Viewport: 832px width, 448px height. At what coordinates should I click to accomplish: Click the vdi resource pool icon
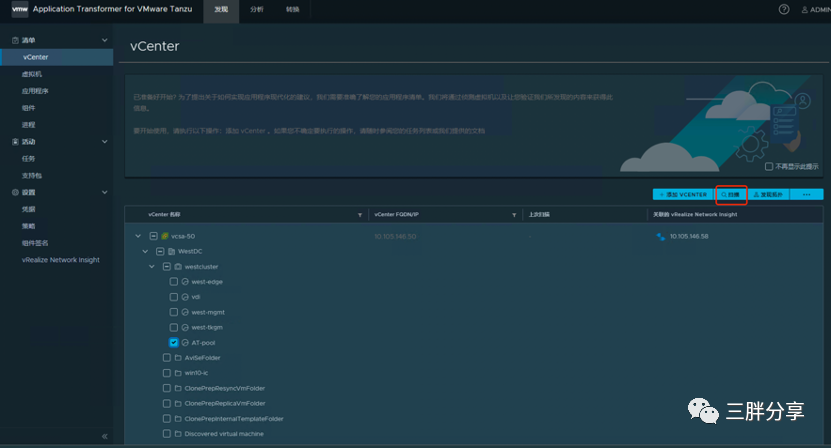click(185, 297)
